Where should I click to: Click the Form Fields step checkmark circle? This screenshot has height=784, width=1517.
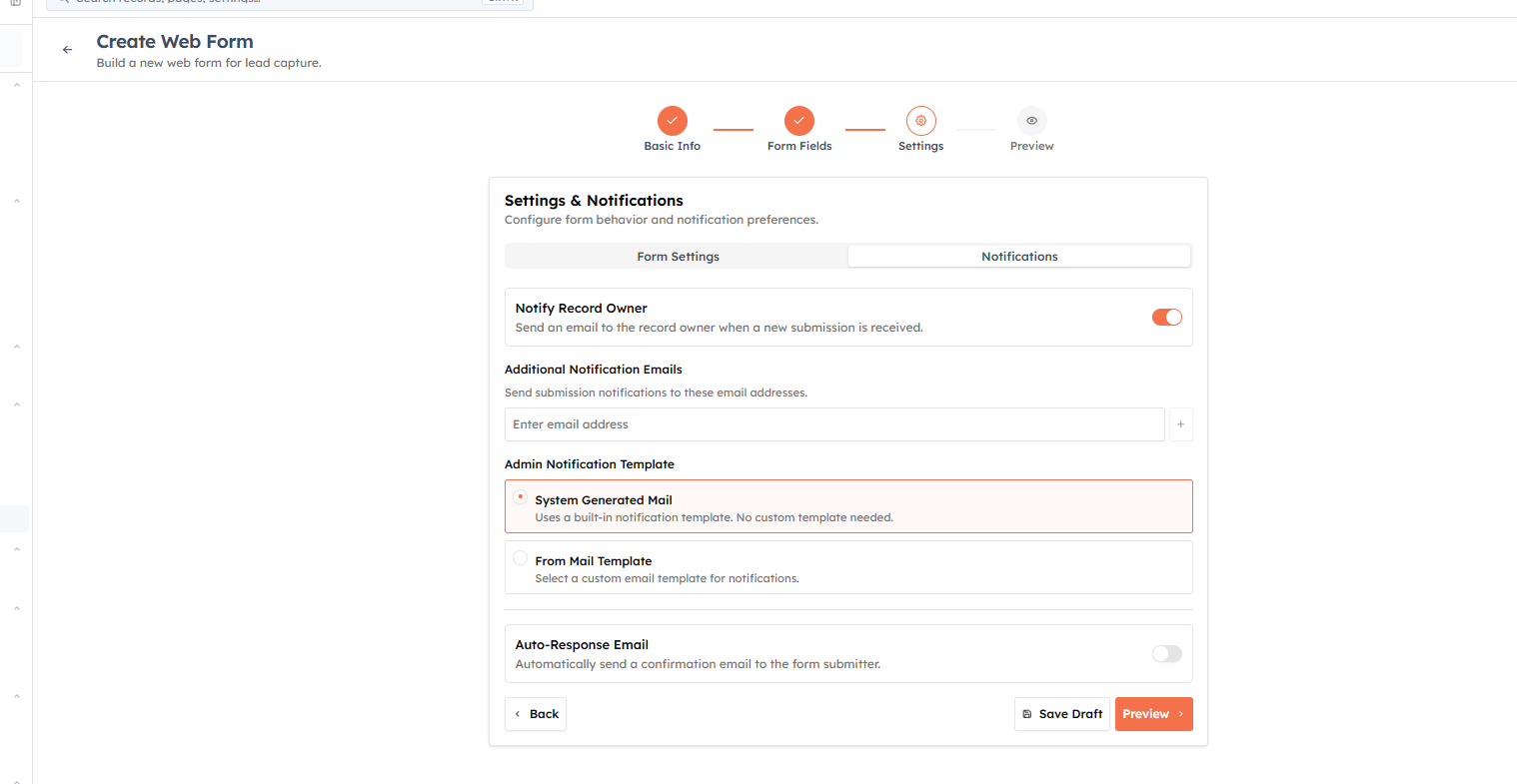click(x=799, y=121)
